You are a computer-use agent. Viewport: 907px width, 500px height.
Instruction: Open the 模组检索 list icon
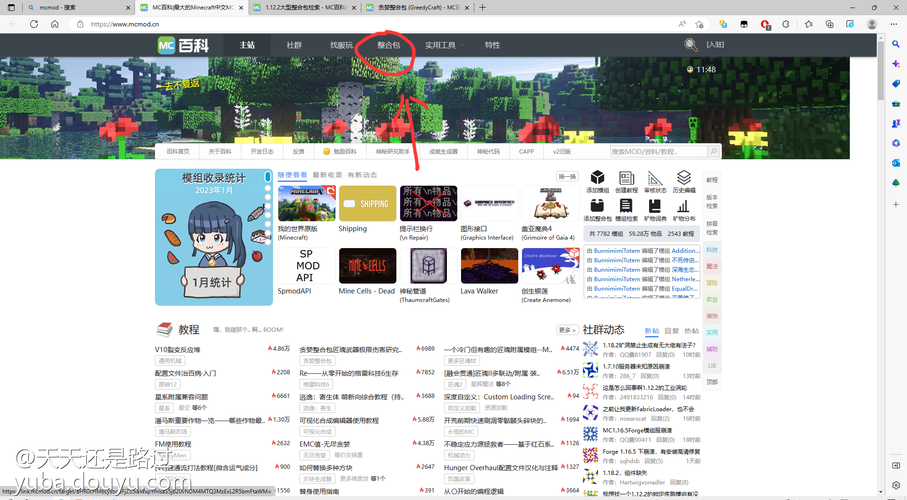(626, 206)
